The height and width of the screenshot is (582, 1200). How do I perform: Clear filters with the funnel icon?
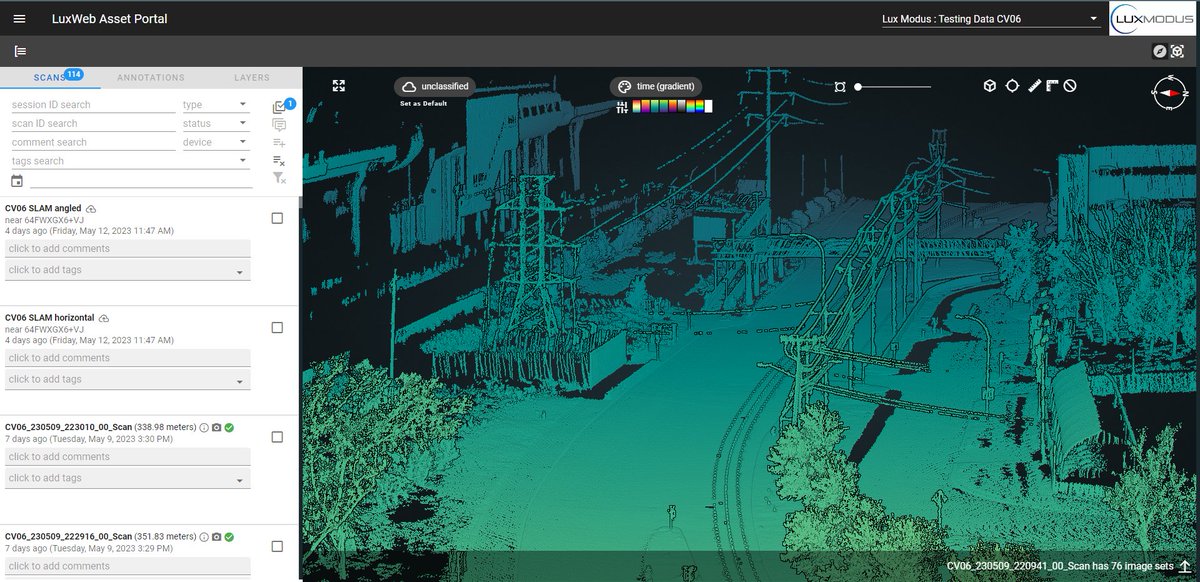pos(279,178)
